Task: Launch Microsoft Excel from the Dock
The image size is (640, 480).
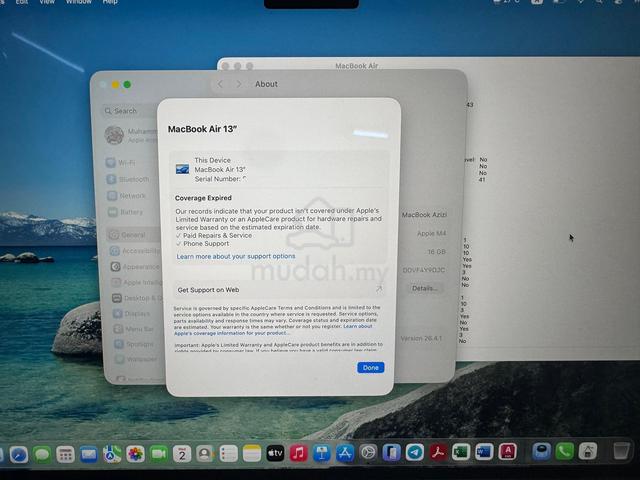Action: [x=461, y=452]
